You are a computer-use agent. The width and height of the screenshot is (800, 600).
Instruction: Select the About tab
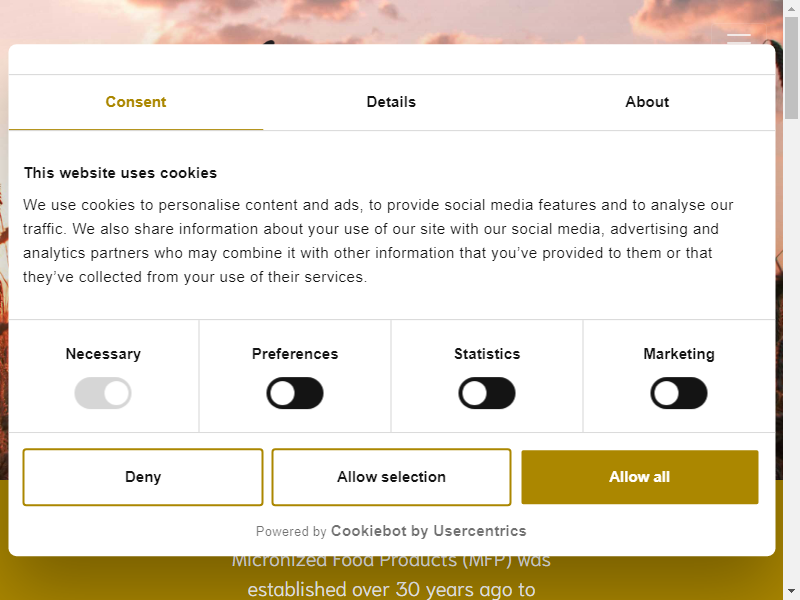(647, 102)
